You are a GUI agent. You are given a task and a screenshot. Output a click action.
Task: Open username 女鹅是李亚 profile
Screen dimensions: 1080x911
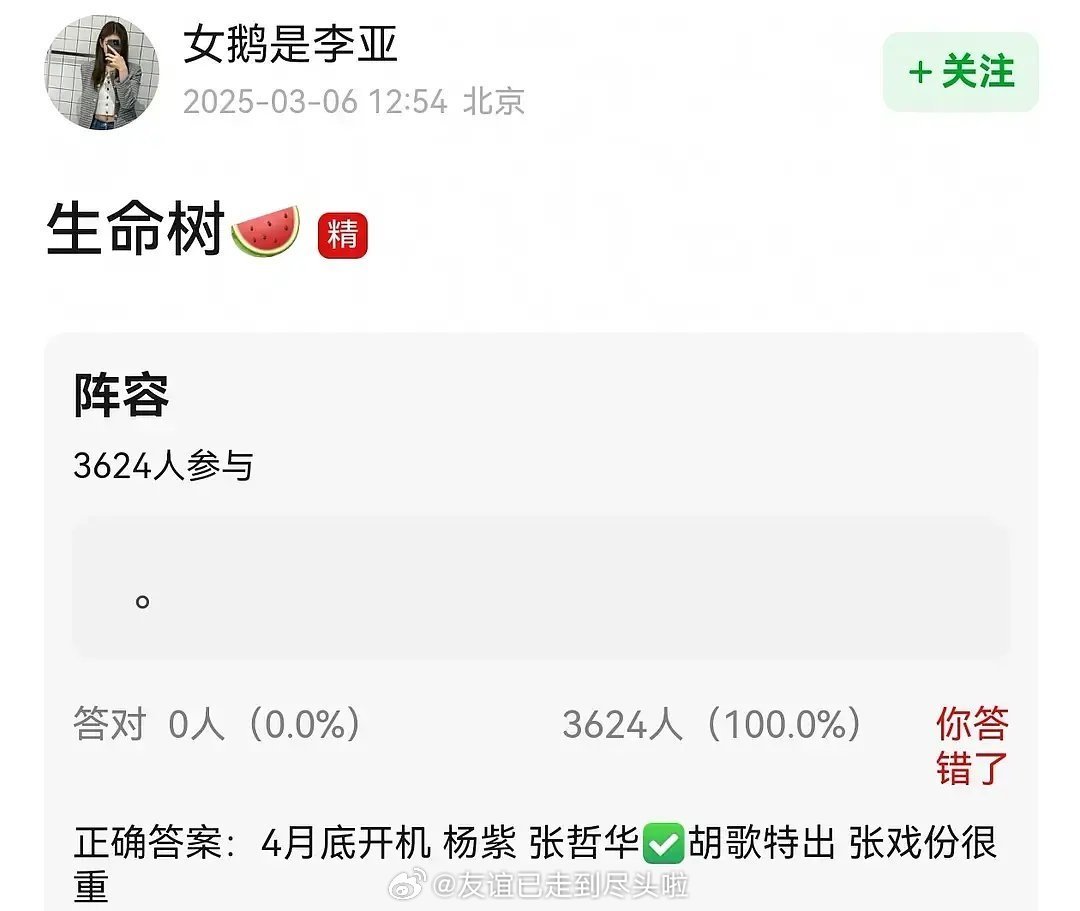(290, 44)
